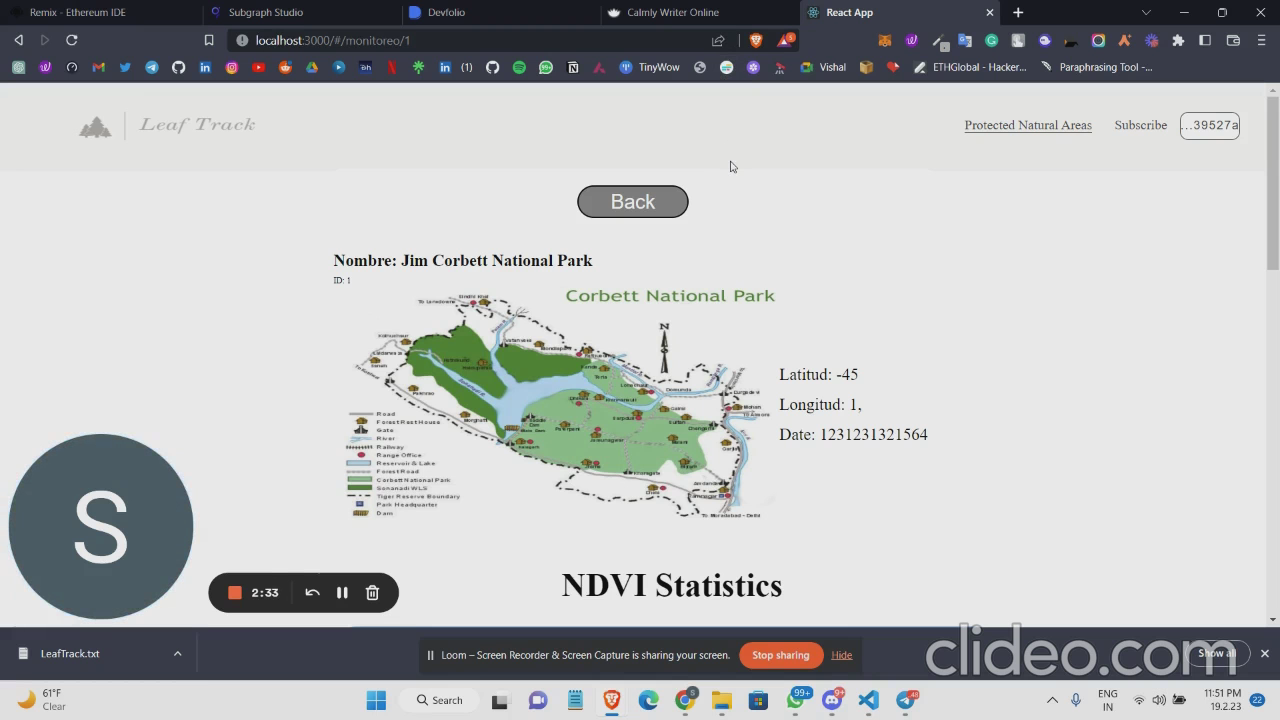Hide the Loom screen sharing notice
The width and height of the screenshot is (1280, 720).
pyautogui.click(x=842, y=655)
